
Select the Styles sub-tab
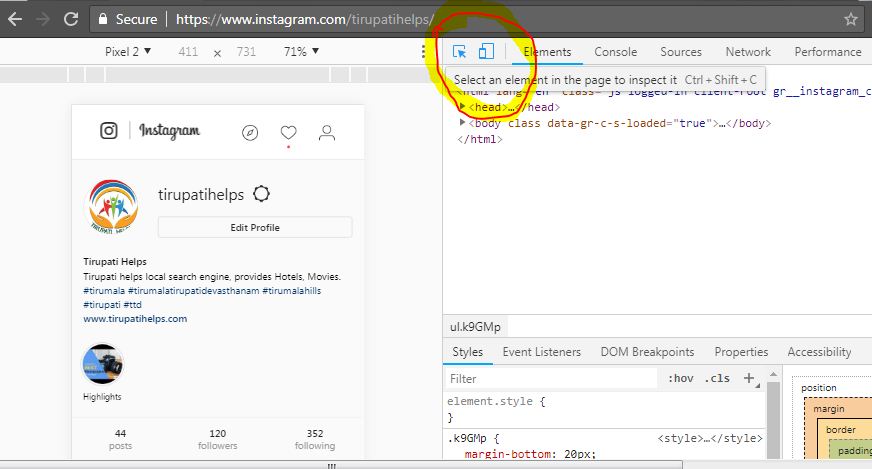[467, 352]
